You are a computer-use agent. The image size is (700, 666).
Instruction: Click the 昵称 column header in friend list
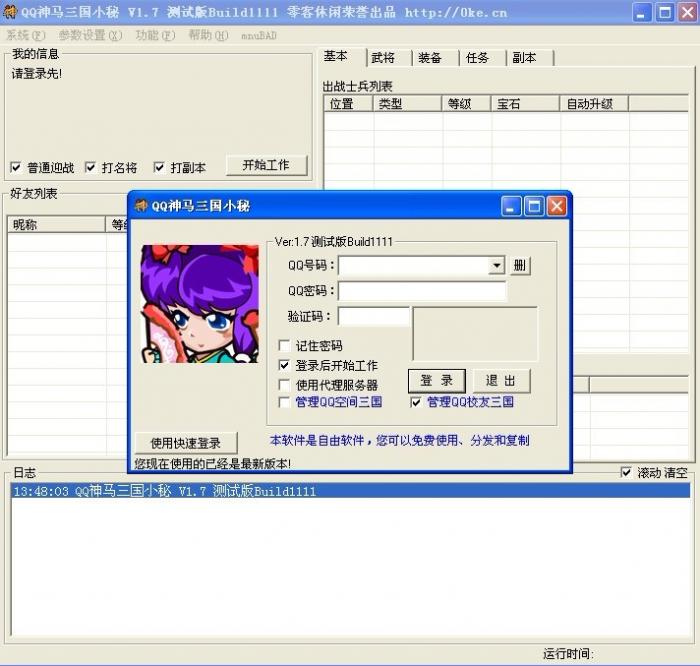[56, 225]
